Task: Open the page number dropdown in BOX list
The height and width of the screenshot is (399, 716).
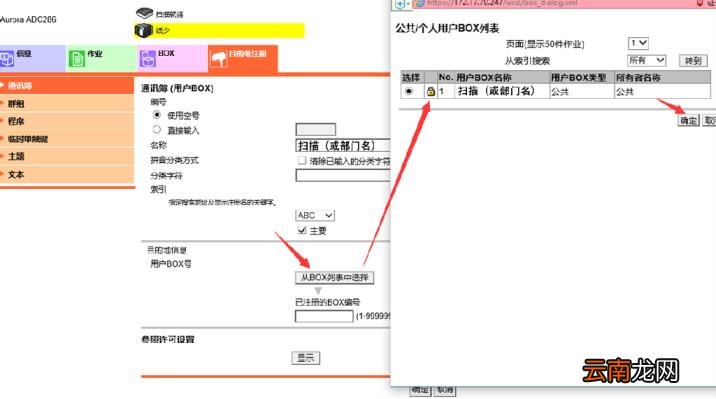Action: tap(638, 43)
